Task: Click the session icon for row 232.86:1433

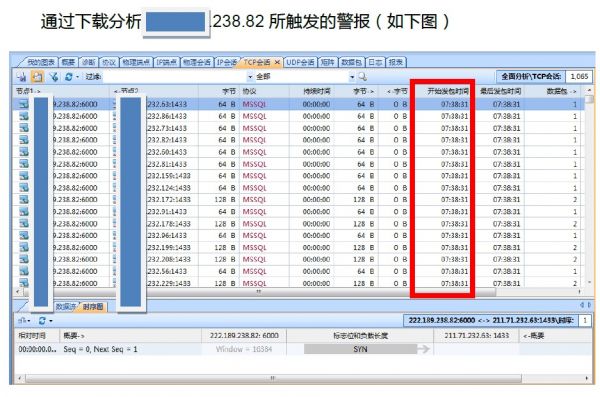Action: (x=24, y=116)
